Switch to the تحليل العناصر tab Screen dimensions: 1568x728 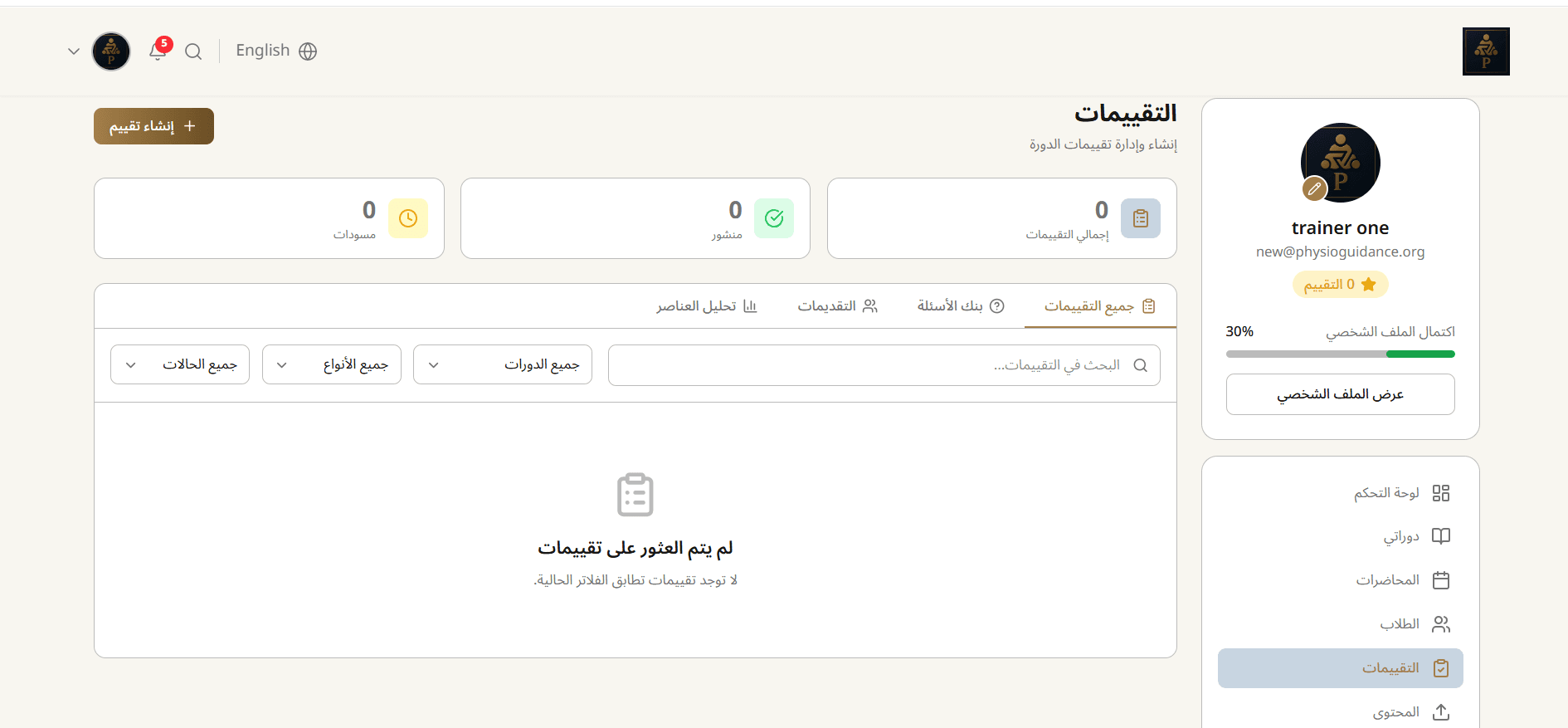coord(707,306)
